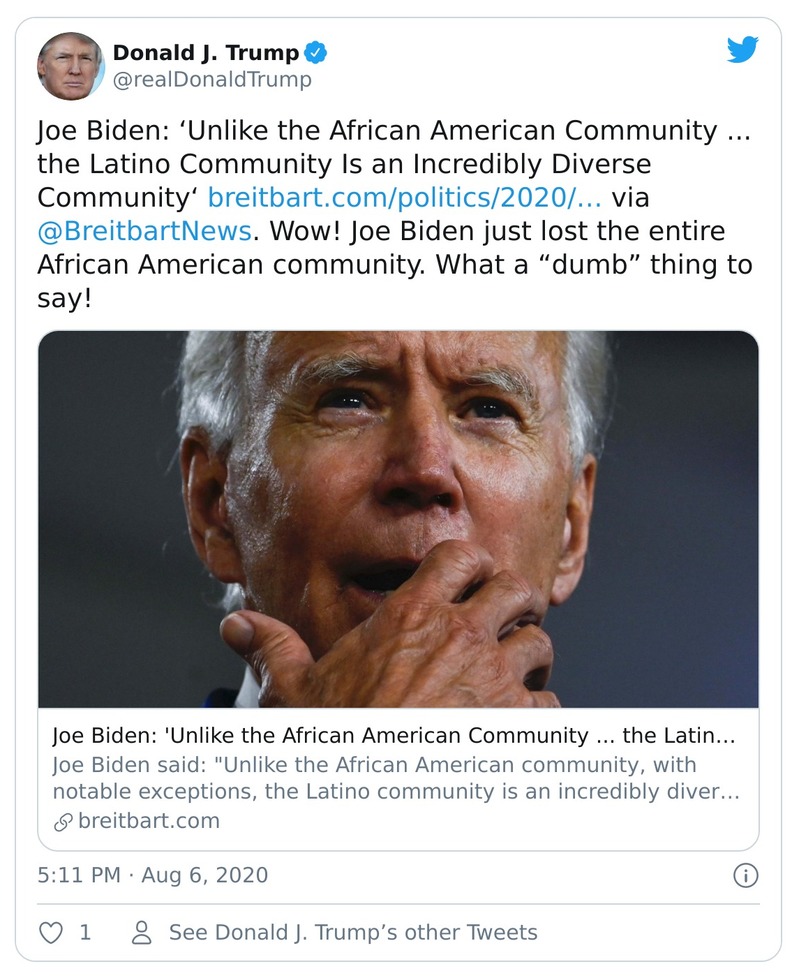Click the Twitter bird logo
This screenshot has height=978, width=799.
point(743,50)
